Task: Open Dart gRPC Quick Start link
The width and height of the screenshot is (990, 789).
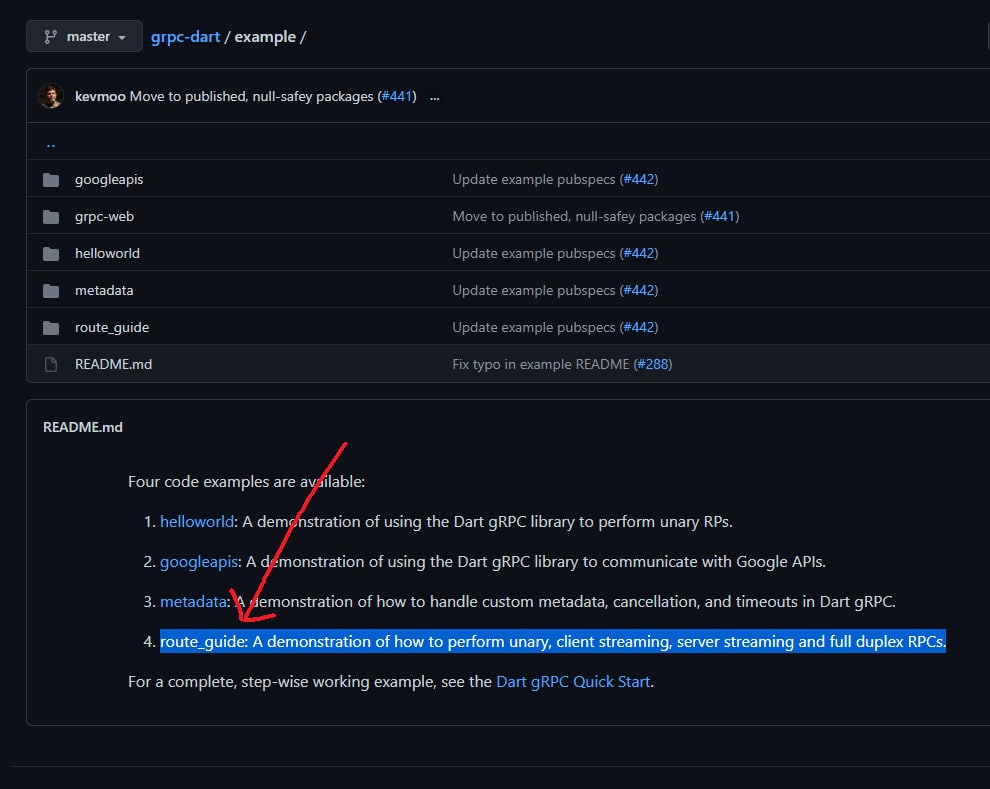Action: pyautogui.click(x=573, y=682)
